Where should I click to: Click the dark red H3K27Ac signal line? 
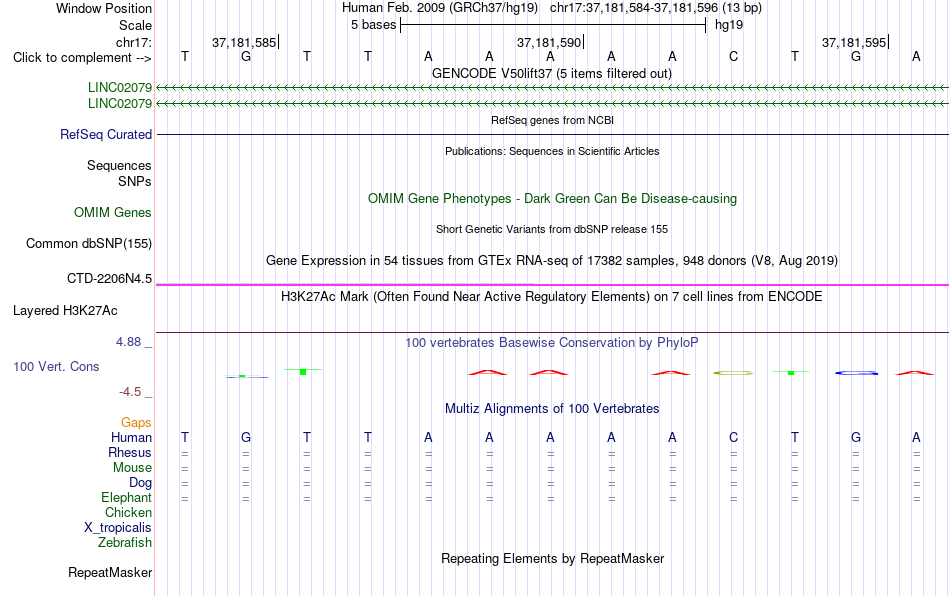pos(552,333)
